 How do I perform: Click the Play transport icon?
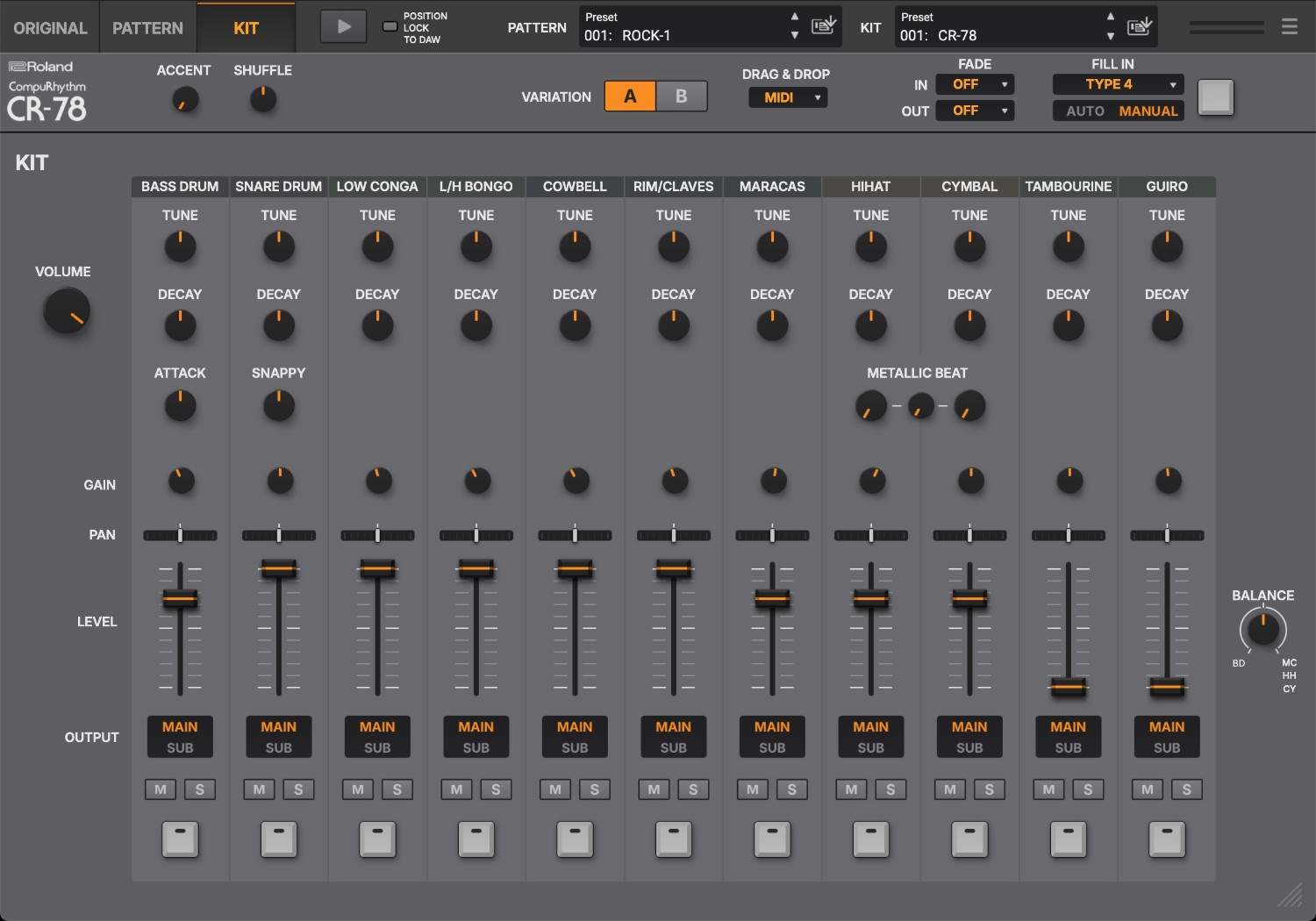tap(342, 26)
